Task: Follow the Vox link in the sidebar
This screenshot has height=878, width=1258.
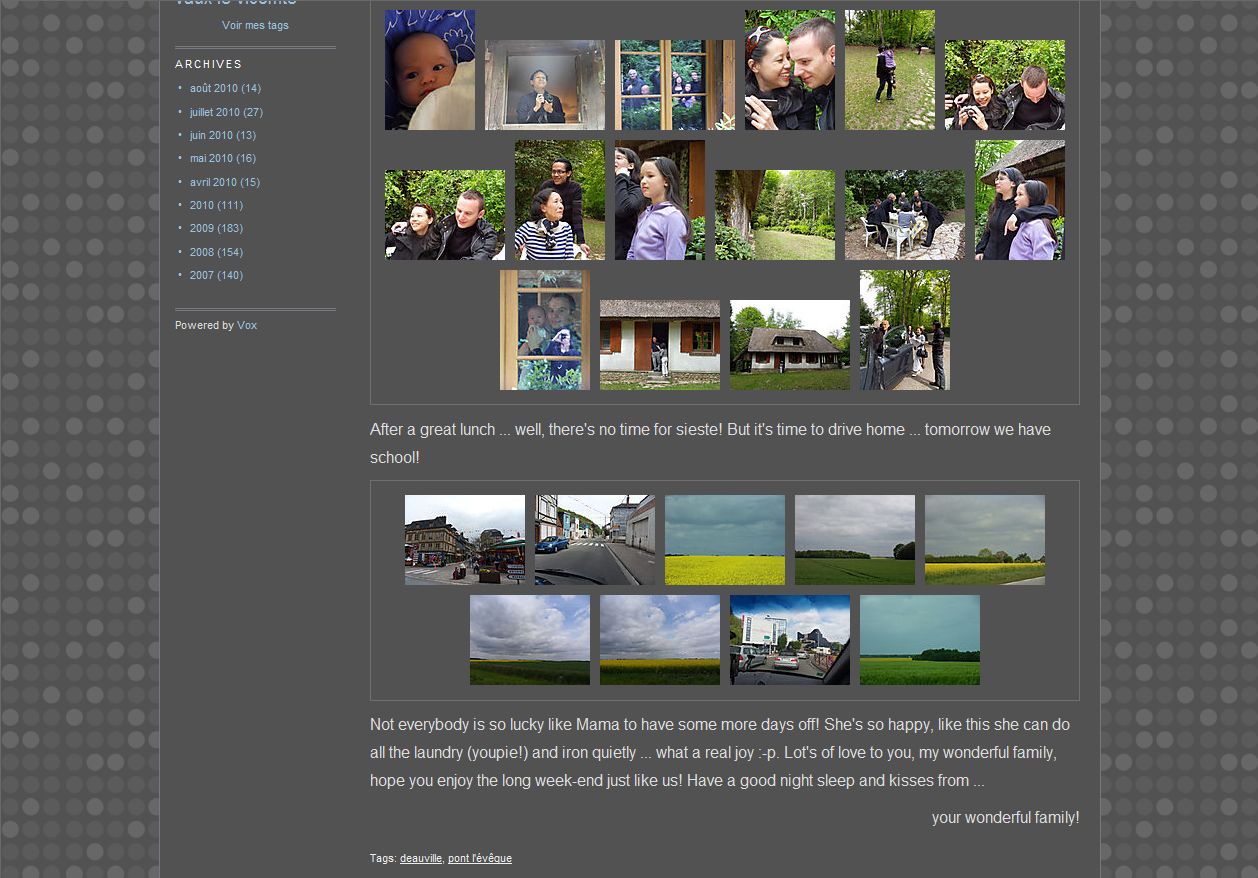Action: point(247,325)
